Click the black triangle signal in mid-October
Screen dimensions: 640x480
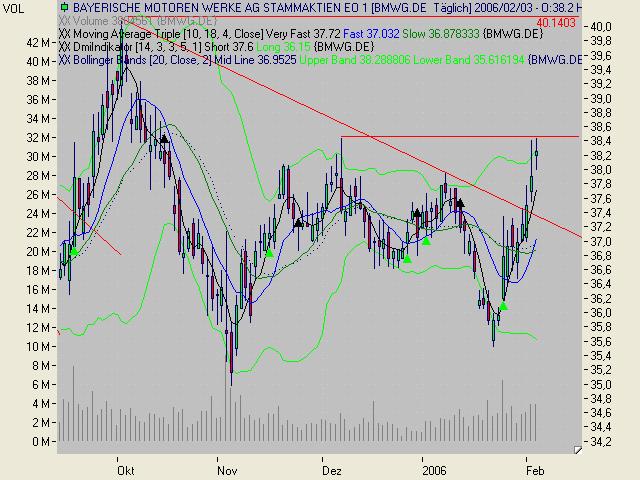pos(164,139)
